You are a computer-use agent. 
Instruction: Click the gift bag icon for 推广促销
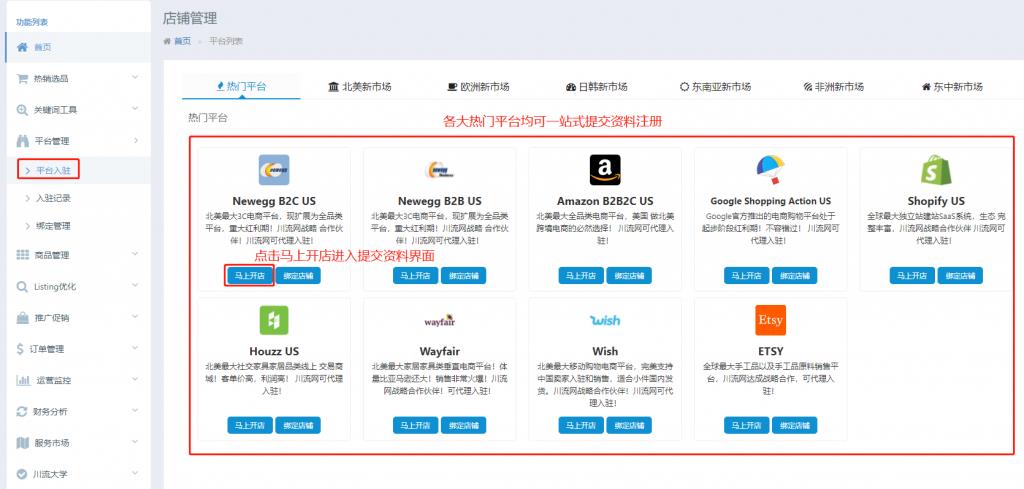pyautogui.click(x=22, y=318)
